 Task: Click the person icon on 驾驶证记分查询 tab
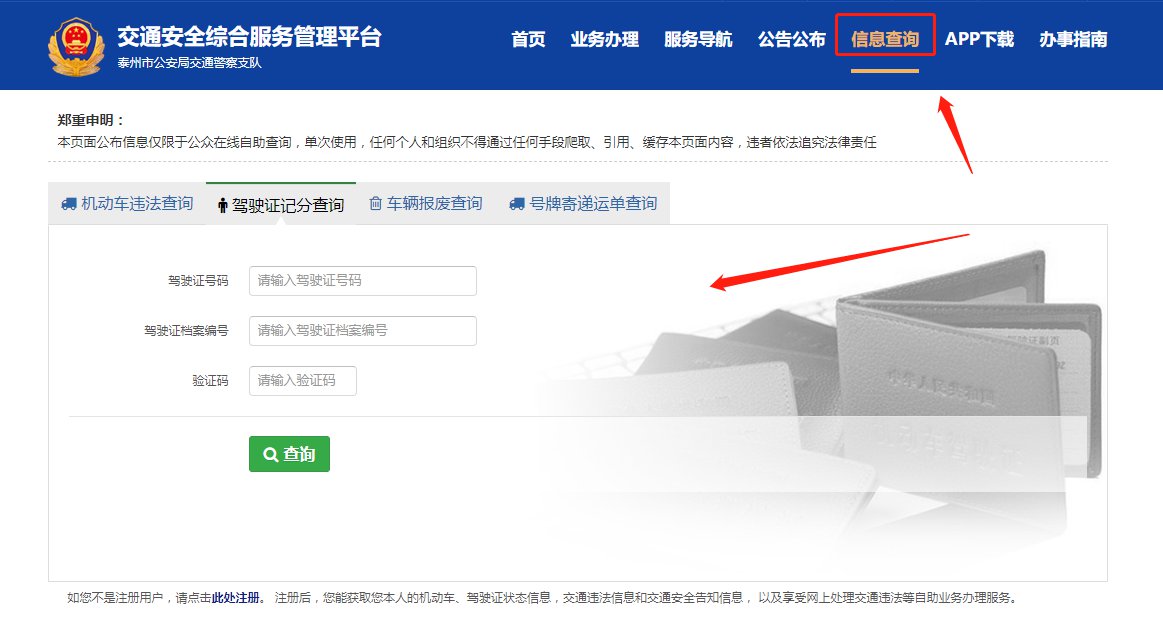[223, 205]
